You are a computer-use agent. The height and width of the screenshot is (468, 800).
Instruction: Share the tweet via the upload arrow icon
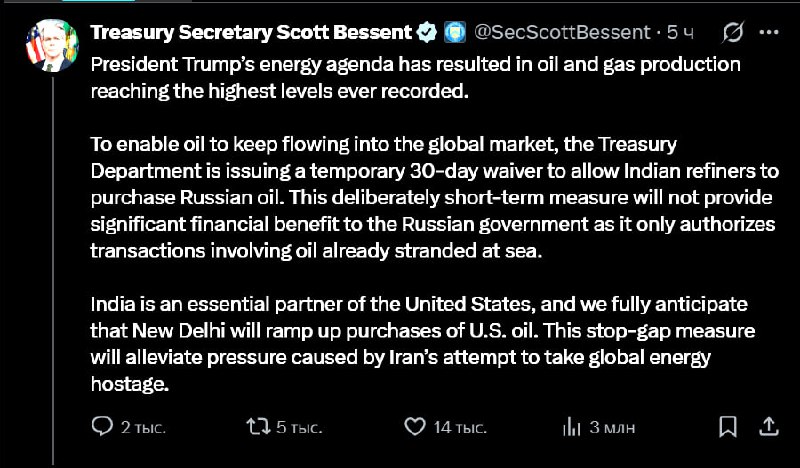pyautogui.click(x=771, y=427)
